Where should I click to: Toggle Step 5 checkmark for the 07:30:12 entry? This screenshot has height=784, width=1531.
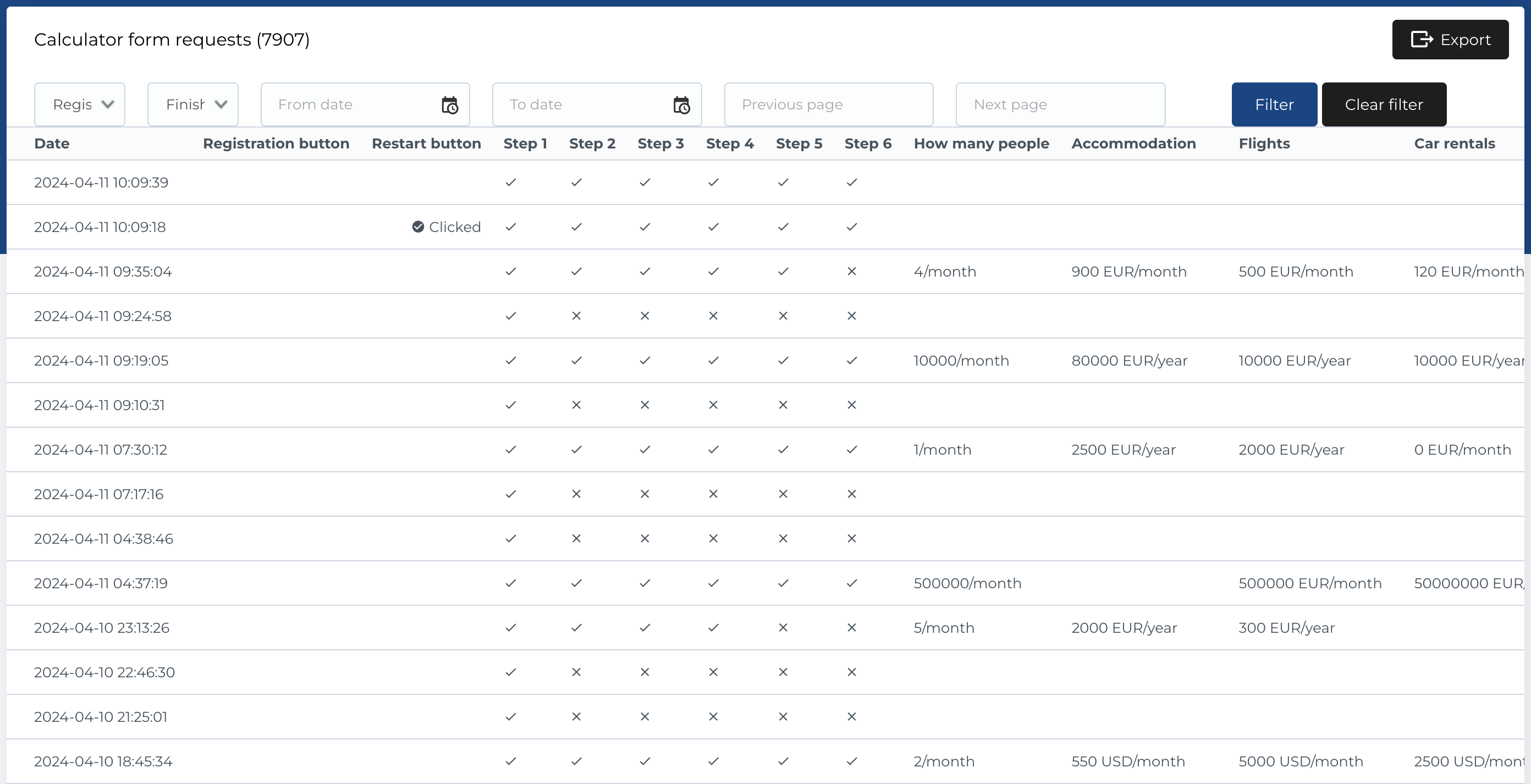point(782,450)
